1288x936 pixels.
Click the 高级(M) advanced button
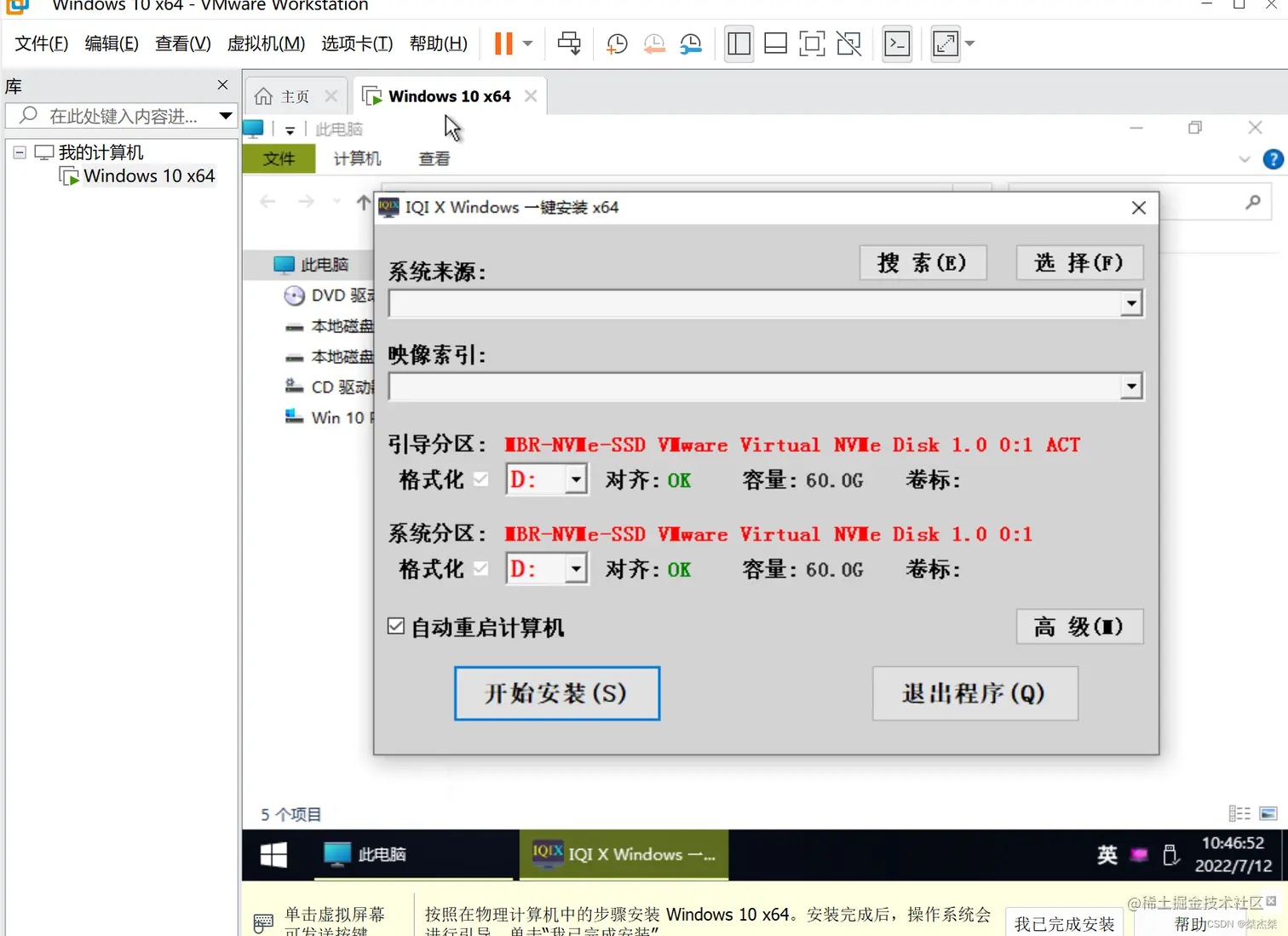click(x=1079, y=627)
